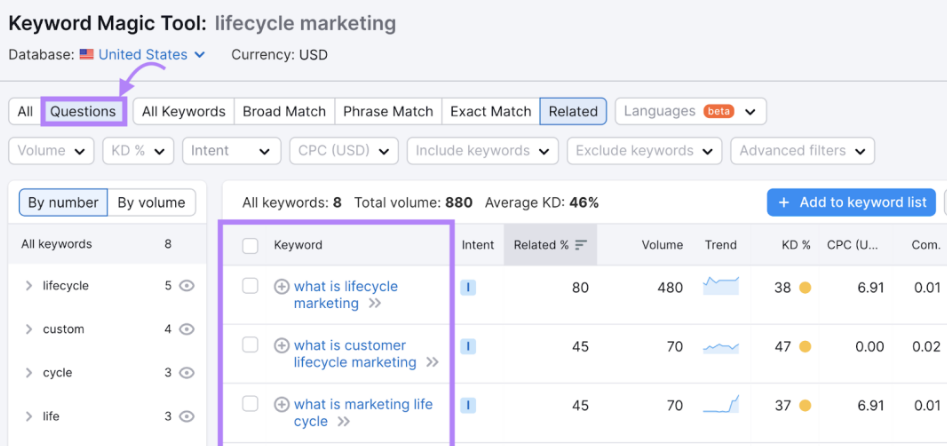Click Add to keyword list button
947x446 pixels.
pos(852,202)
